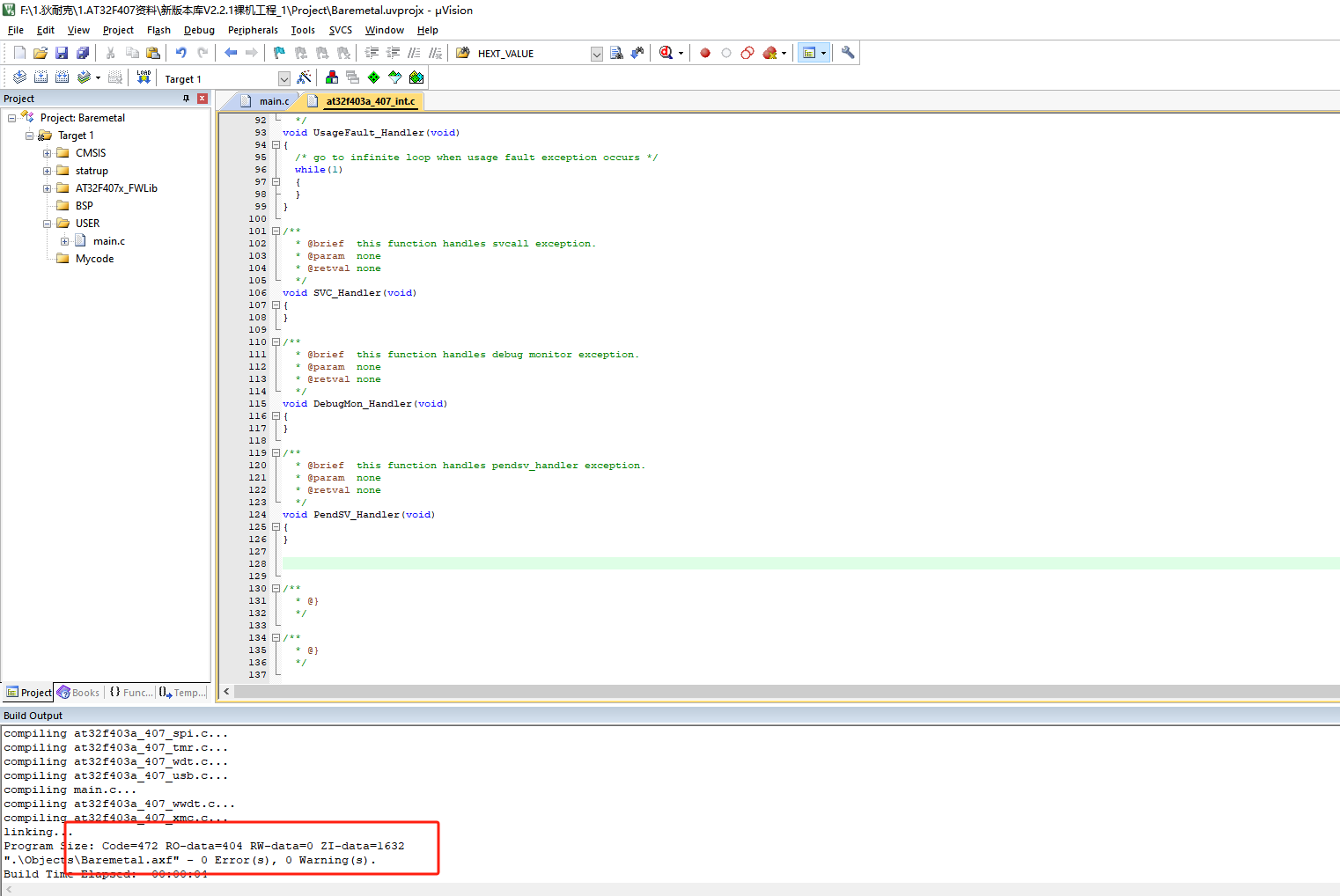
Task: Open the batch build dropdown arrow
Action: 98,77
